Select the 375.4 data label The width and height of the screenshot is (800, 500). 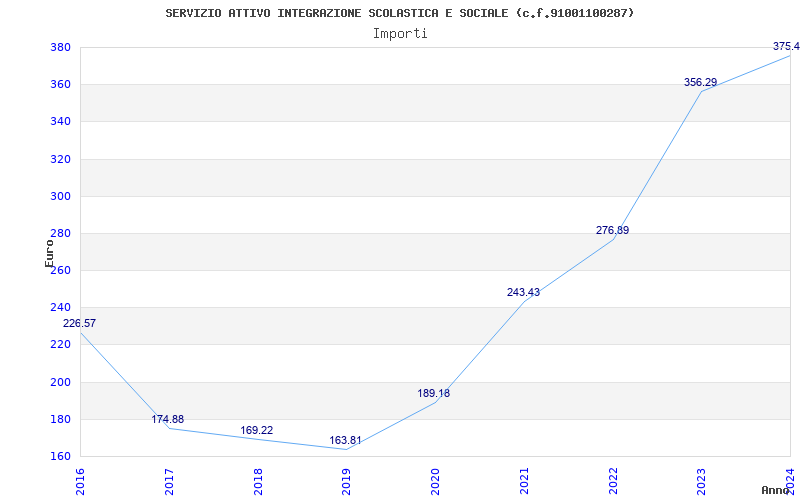coord(786,46)
